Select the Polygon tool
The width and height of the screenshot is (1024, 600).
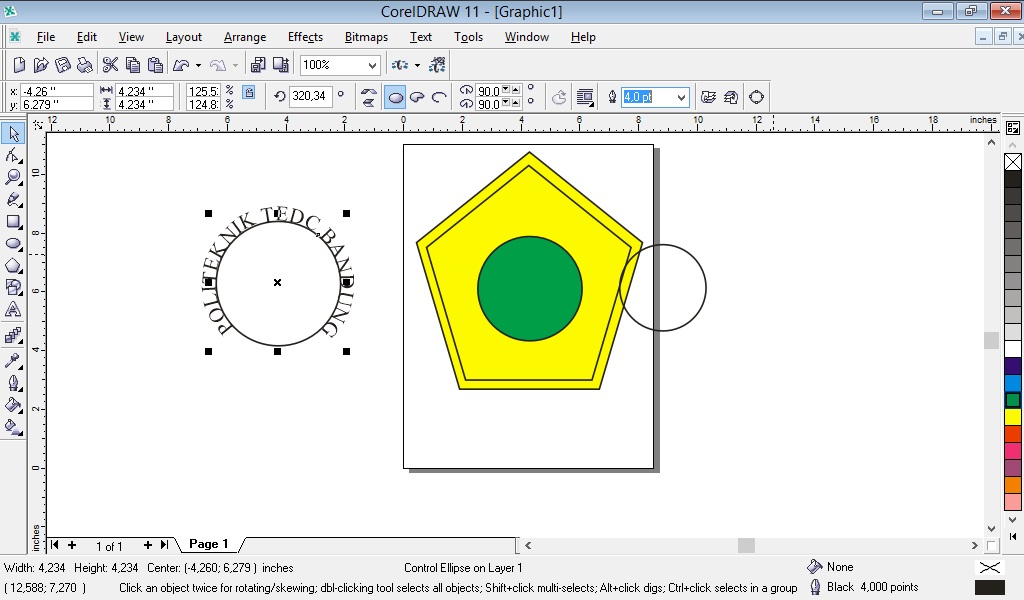coord(13,265)
